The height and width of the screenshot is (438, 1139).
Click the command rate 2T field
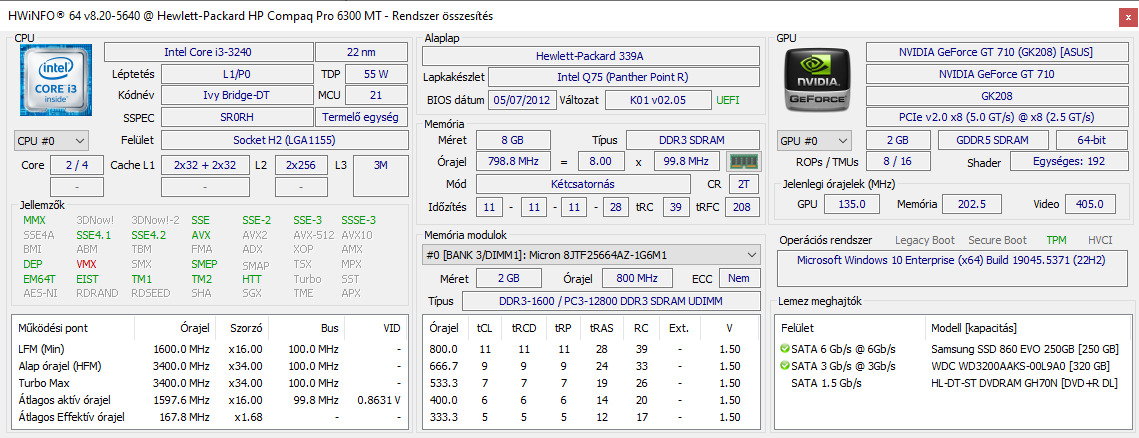744,184
